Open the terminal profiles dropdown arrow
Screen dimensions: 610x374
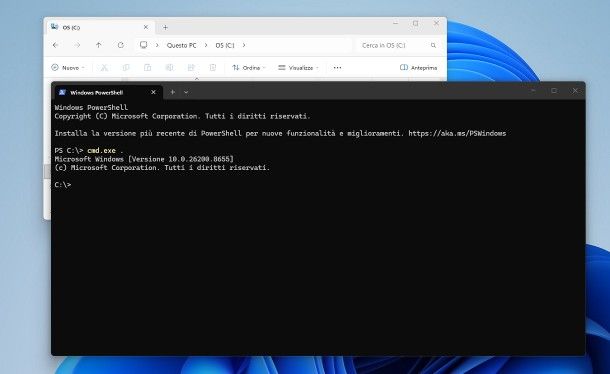(x=186, y=92)
